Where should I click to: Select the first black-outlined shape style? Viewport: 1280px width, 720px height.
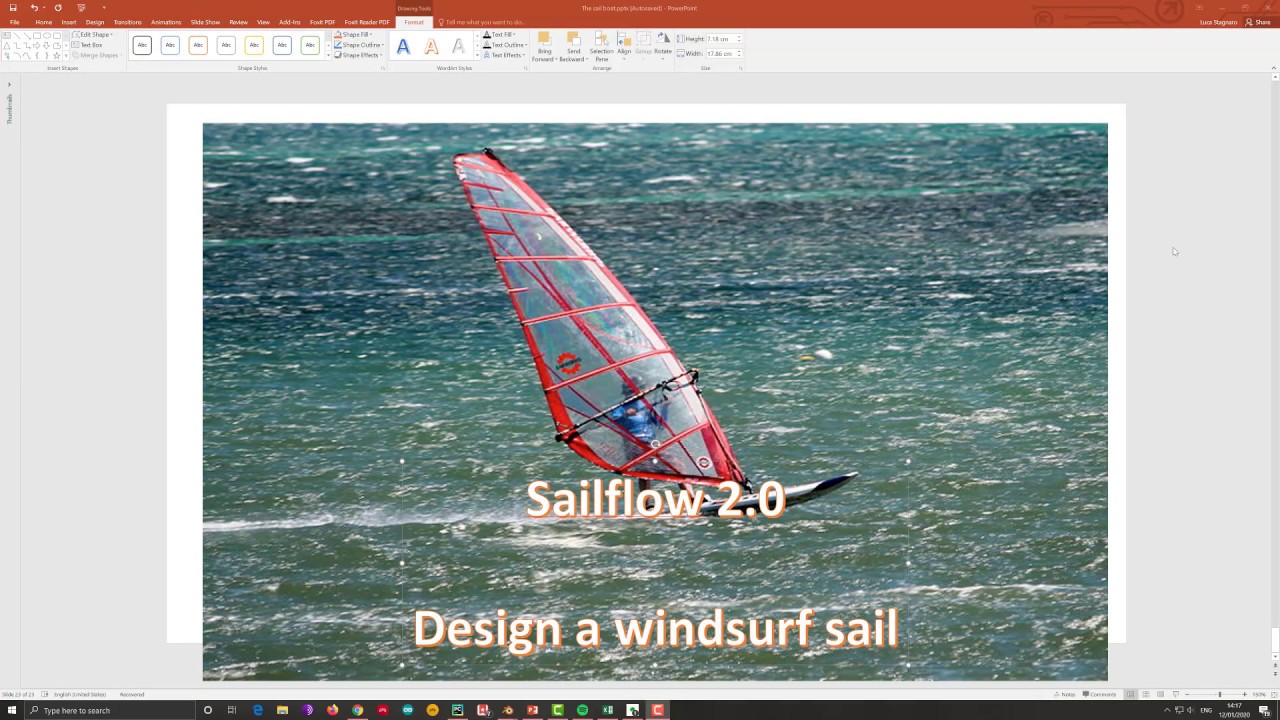click(142, 45)
